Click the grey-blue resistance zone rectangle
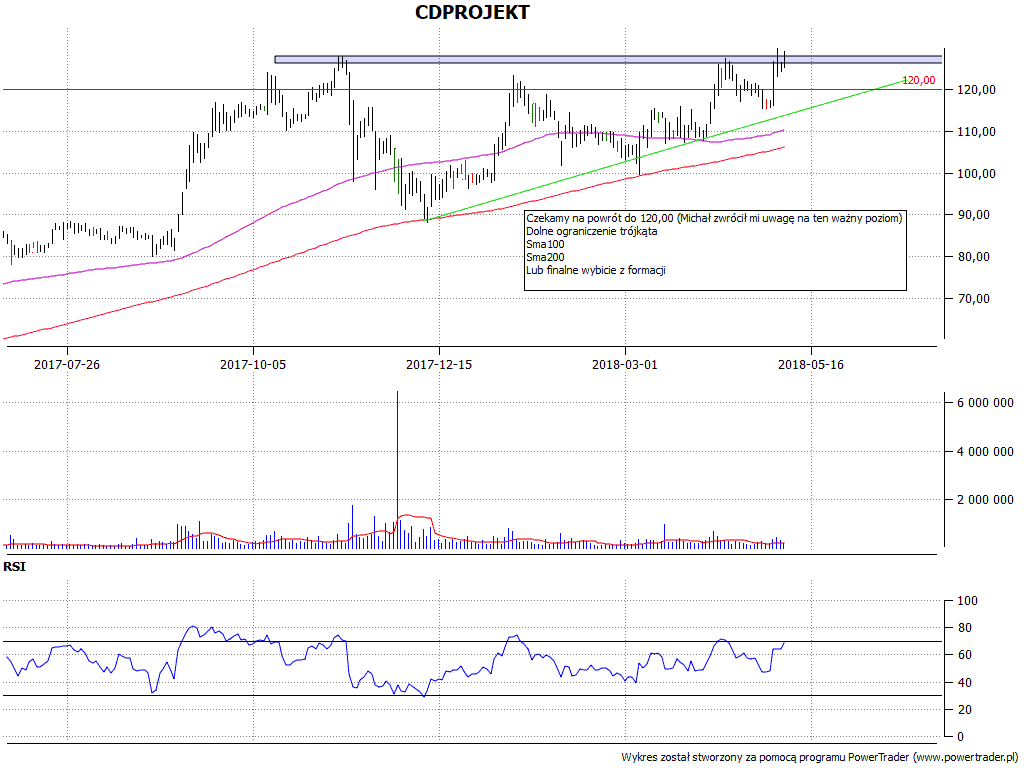Viewport: 1024px width, 768px height. pyautogui.click(x=608, y=59)
